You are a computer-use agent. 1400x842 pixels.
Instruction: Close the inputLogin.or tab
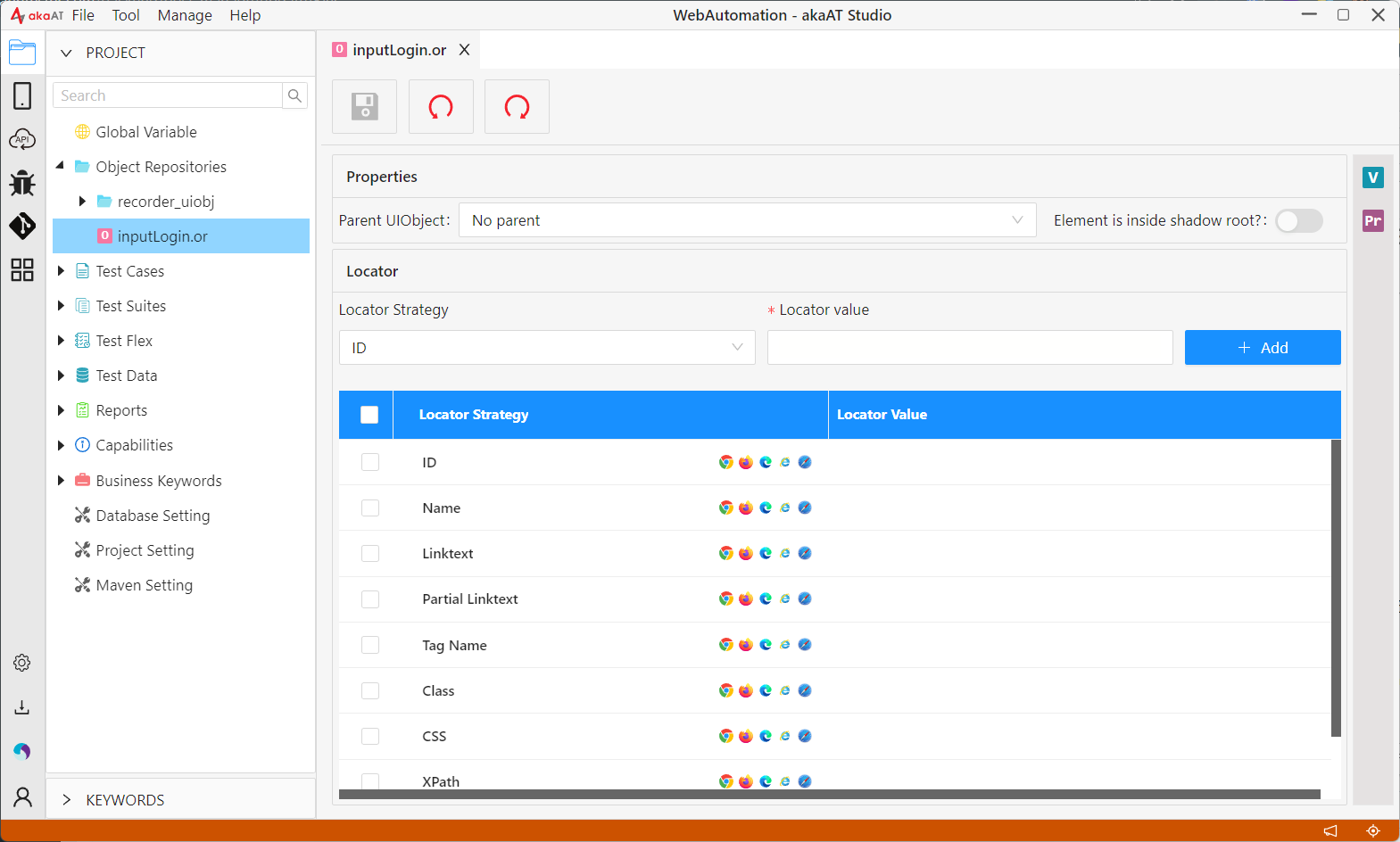[x=464, y=50]
